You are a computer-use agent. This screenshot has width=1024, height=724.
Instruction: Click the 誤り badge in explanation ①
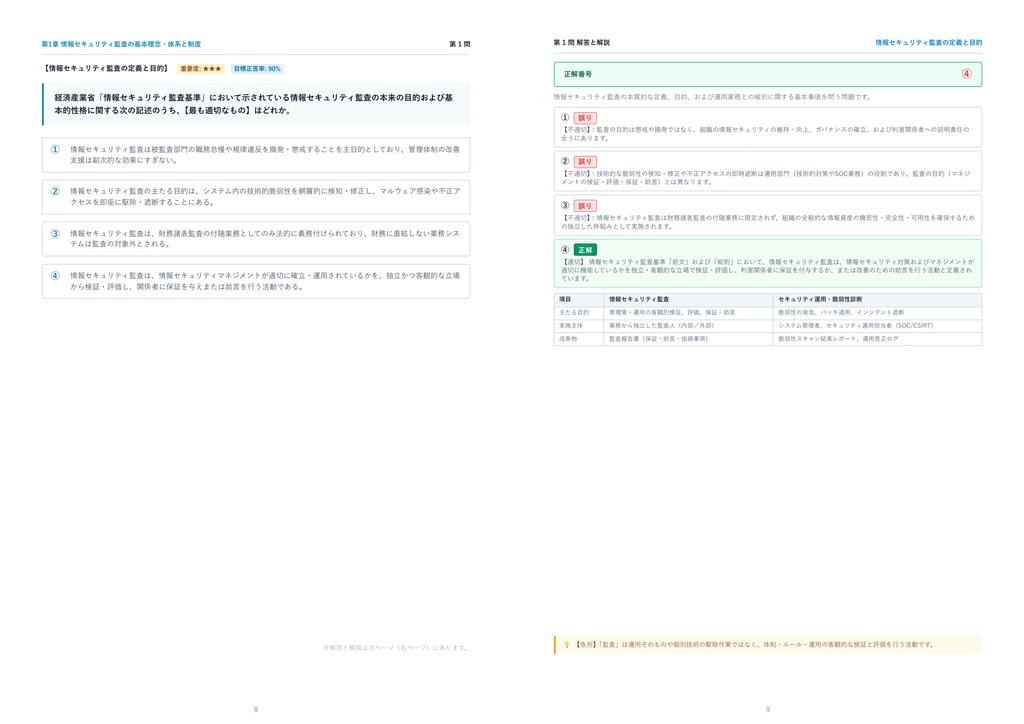(x=585, y=118)
